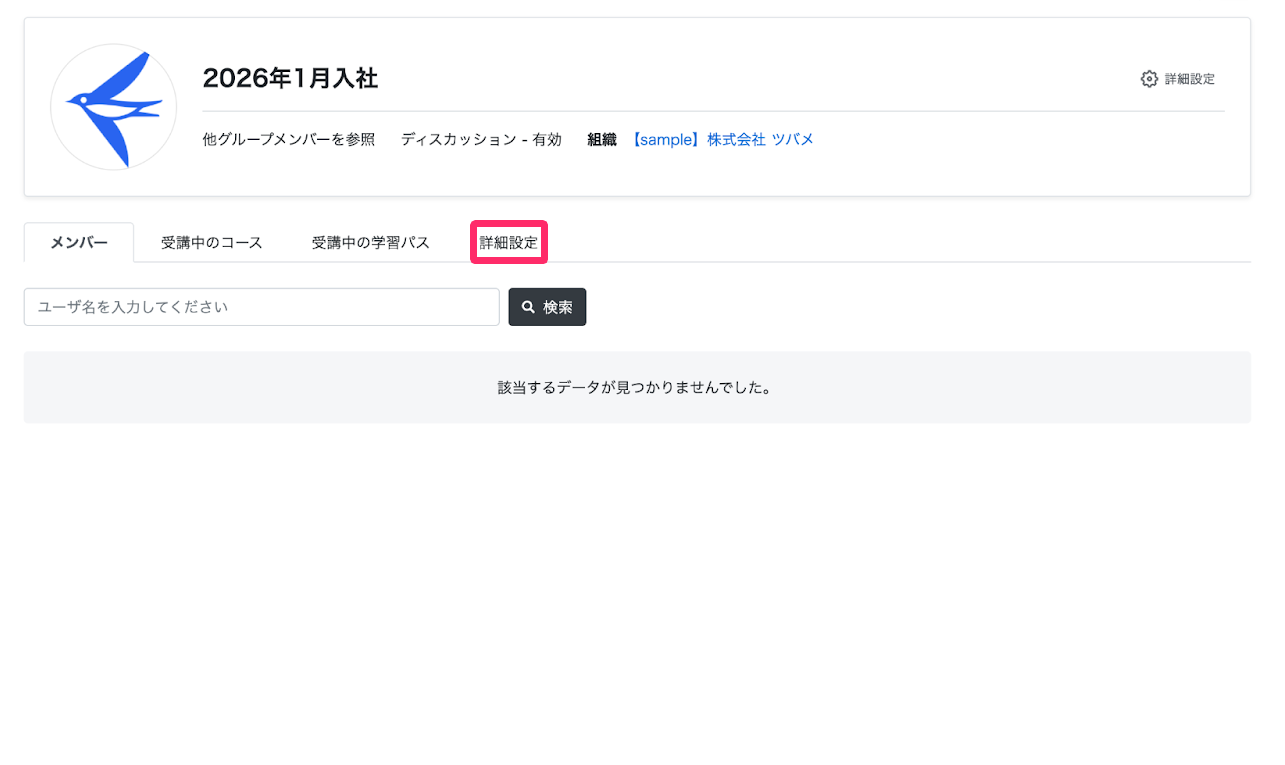This screenshot has width=1285, height=765.
Task: Select the highlighted 詳細設定 tab
Action: [509, 242]
